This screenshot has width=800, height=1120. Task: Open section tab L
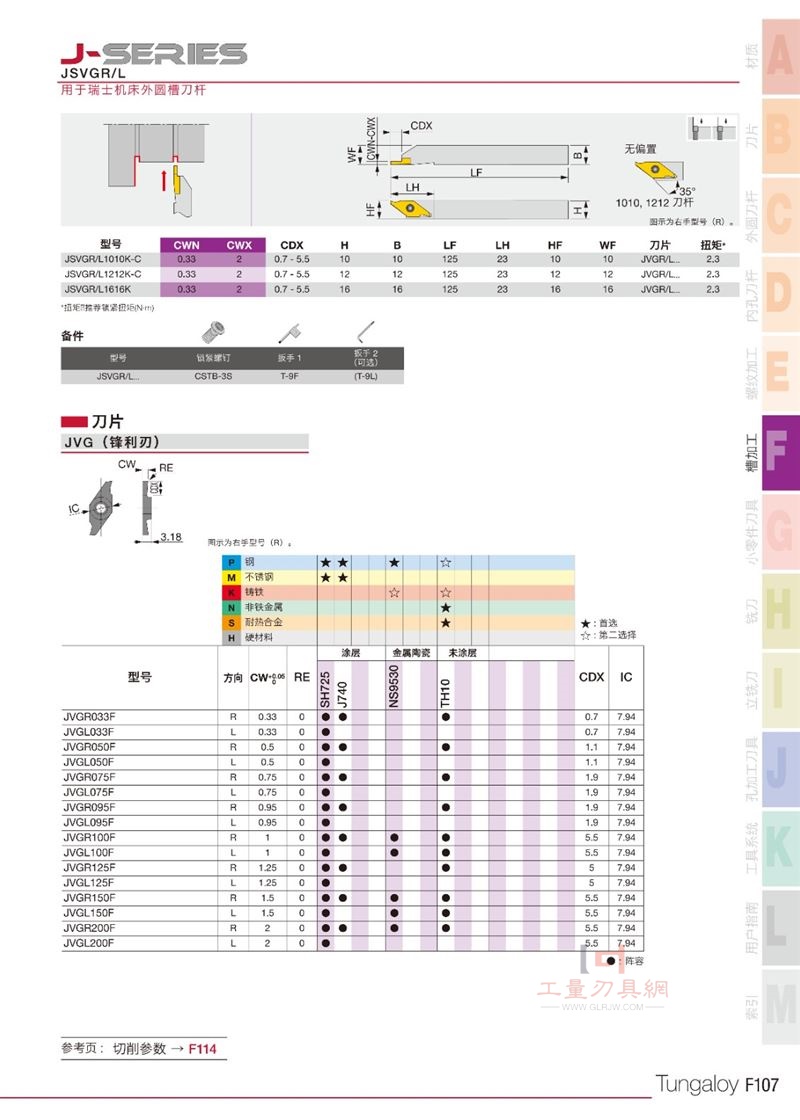tap(780, 929)
